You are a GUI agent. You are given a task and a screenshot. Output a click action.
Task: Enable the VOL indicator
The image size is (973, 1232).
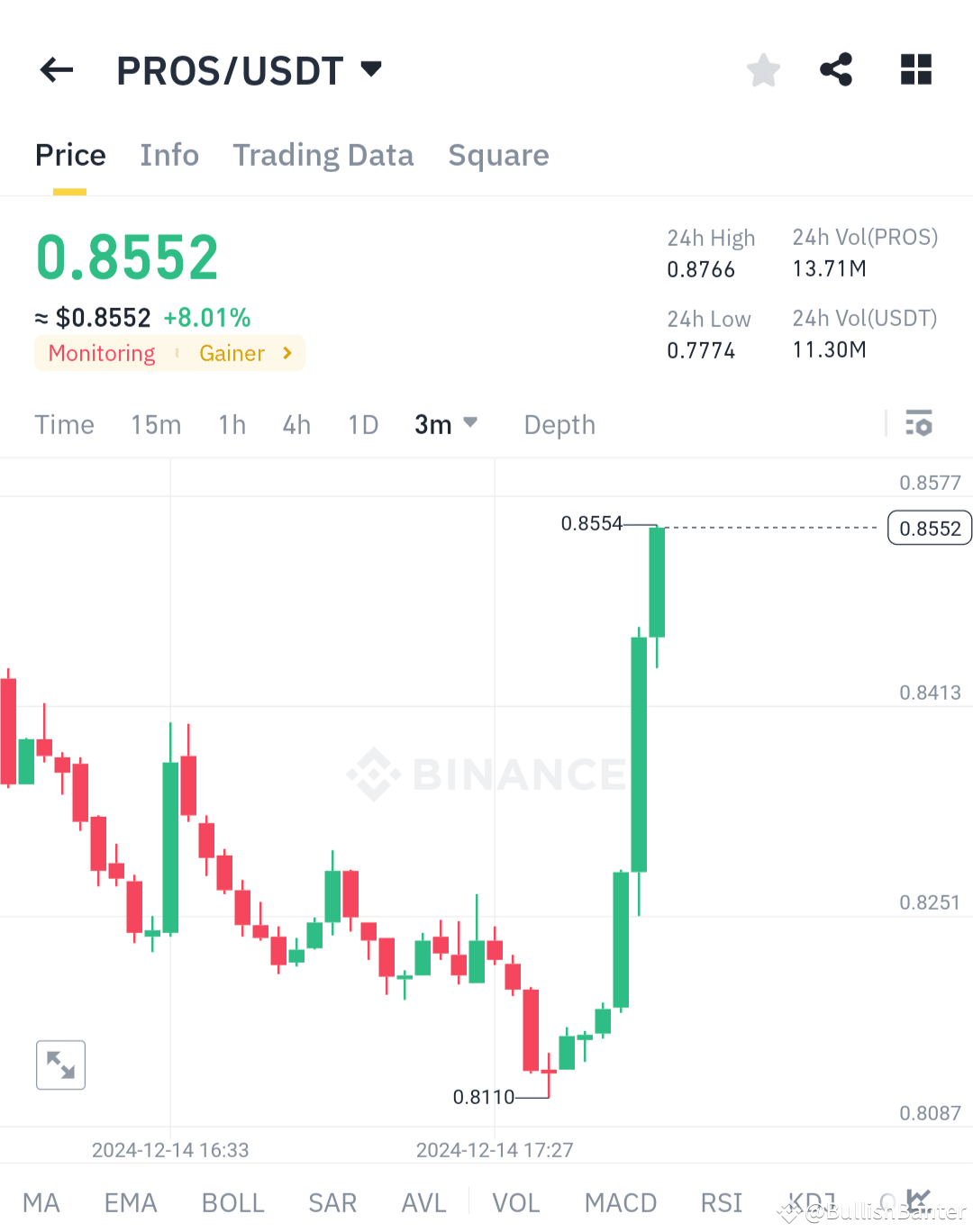(515, 1201)
